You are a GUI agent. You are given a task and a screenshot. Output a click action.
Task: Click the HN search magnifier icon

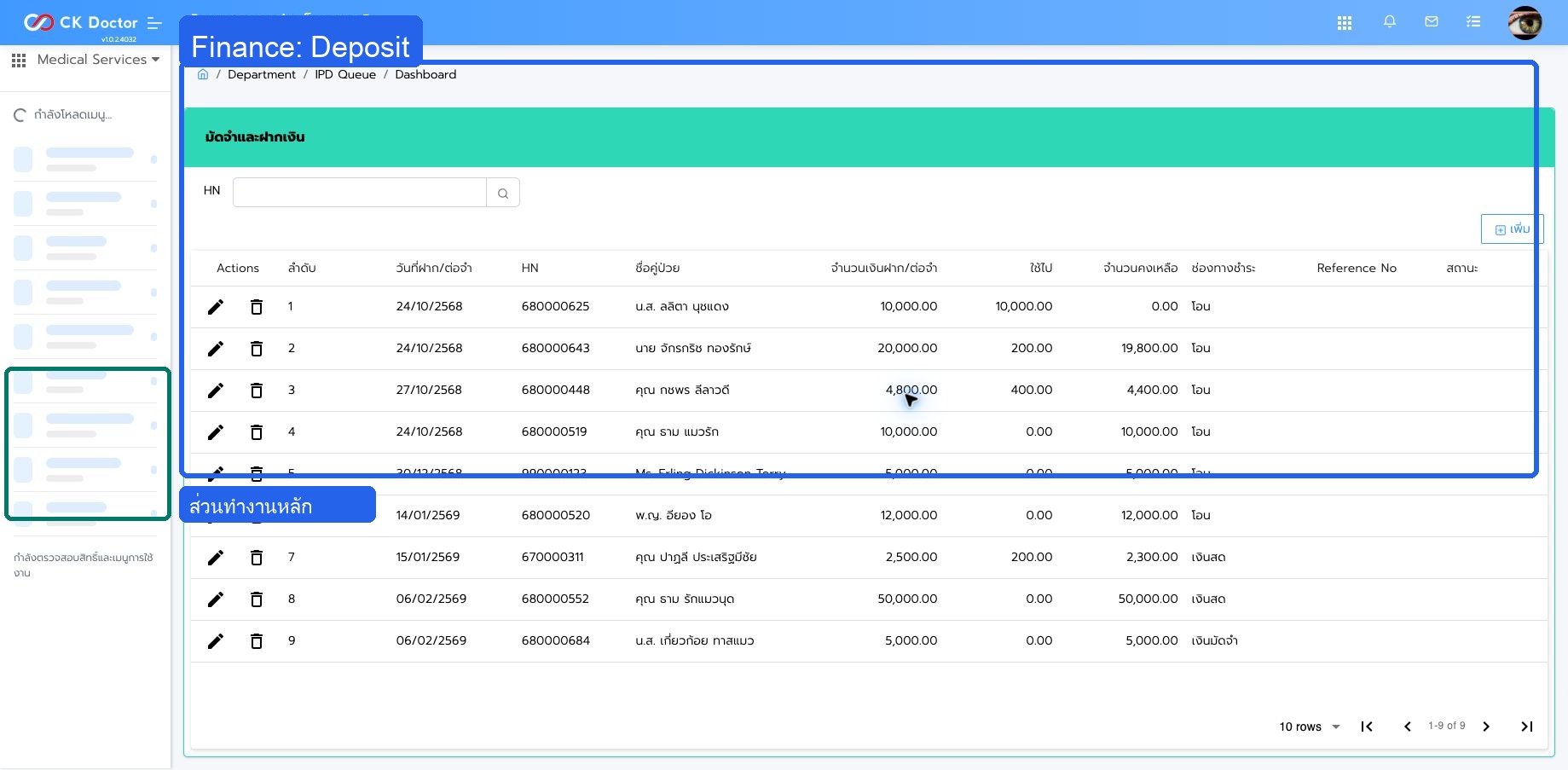point(503,193)
